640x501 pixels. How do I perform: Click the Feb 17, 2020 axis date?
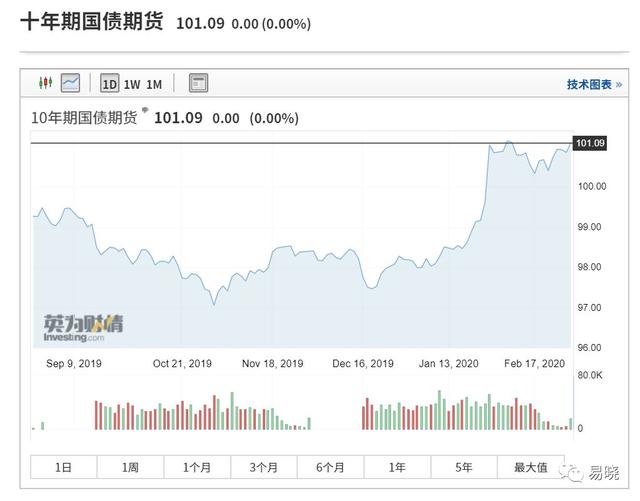(535, 363)
